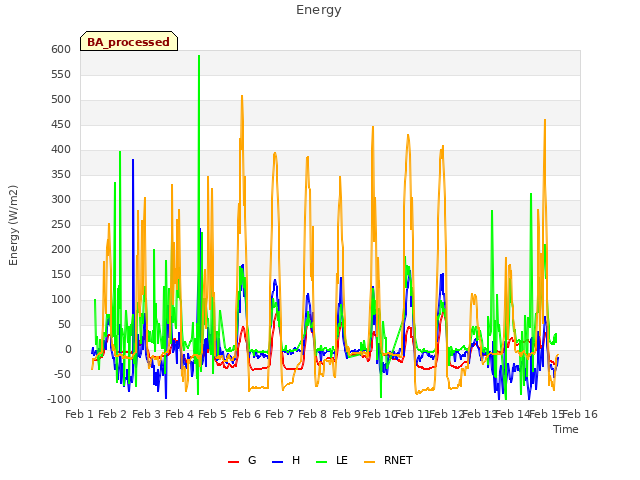The height and width of the screenshot is (480, 640).
Task: Click the 550 y-axis value
Action: pyautogui.click(x=61, y=74)
